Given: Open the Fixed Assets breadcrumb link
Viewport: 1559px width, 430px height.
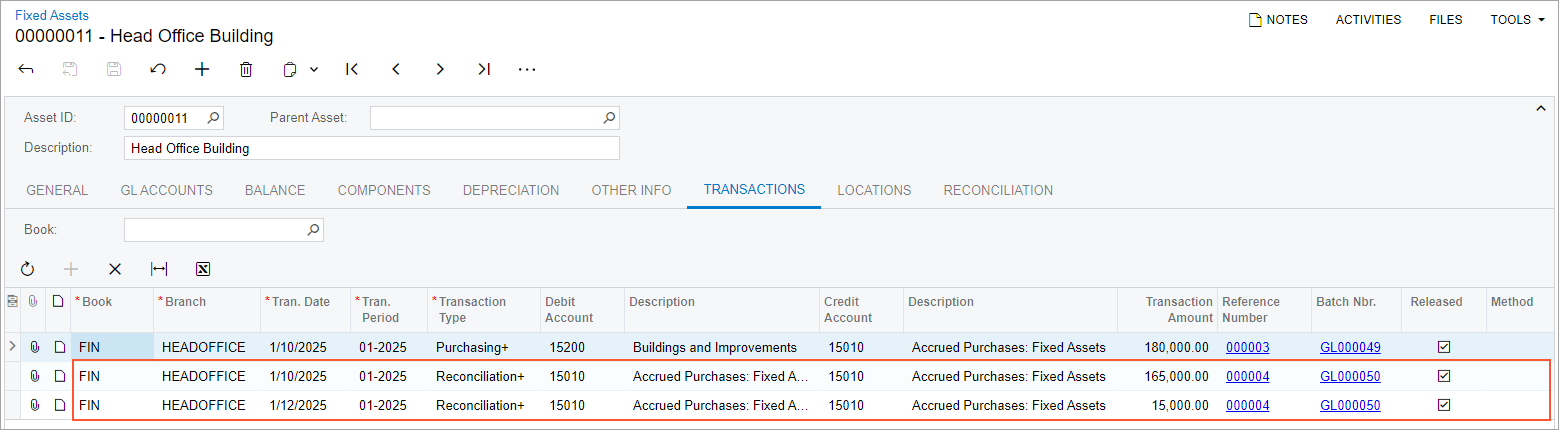Looking at the screenshot, I should pyautogui.click(x=52, y=15).
